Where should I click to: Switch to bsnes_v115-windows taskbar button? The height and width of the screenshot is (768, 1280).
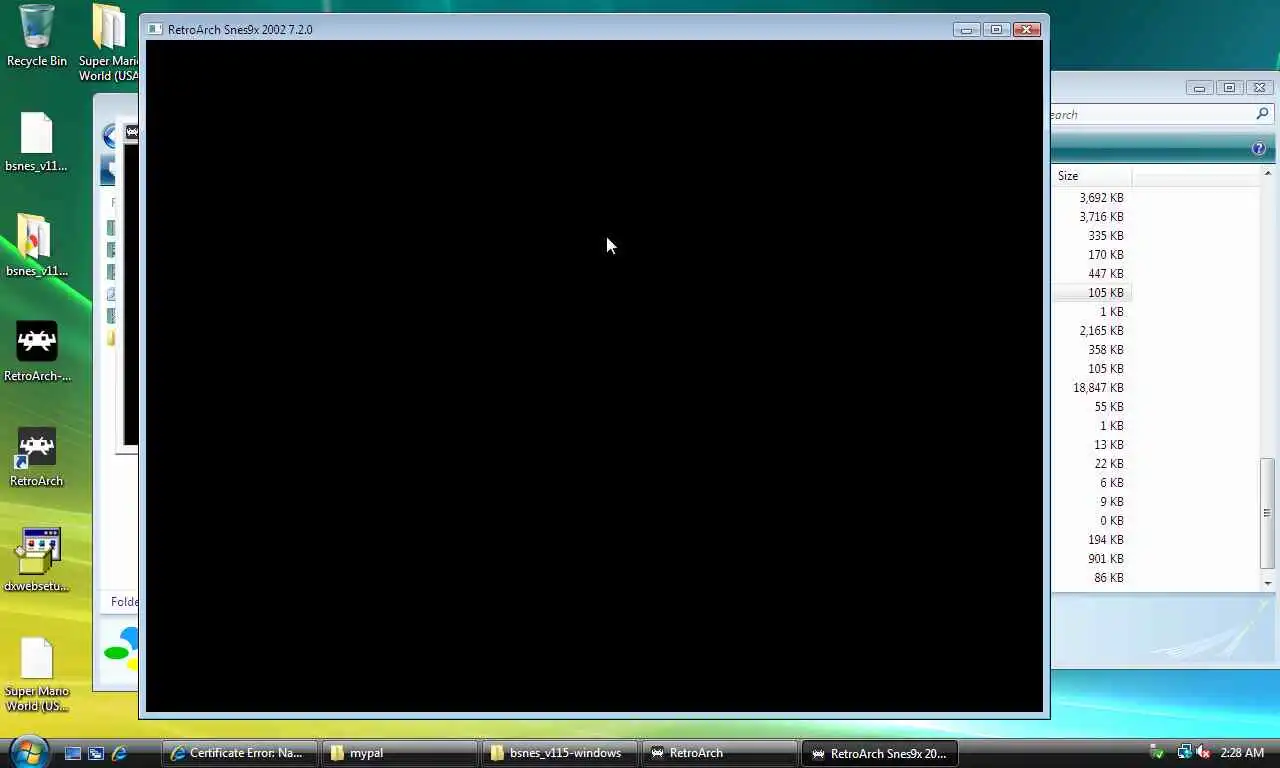point(559,753)
